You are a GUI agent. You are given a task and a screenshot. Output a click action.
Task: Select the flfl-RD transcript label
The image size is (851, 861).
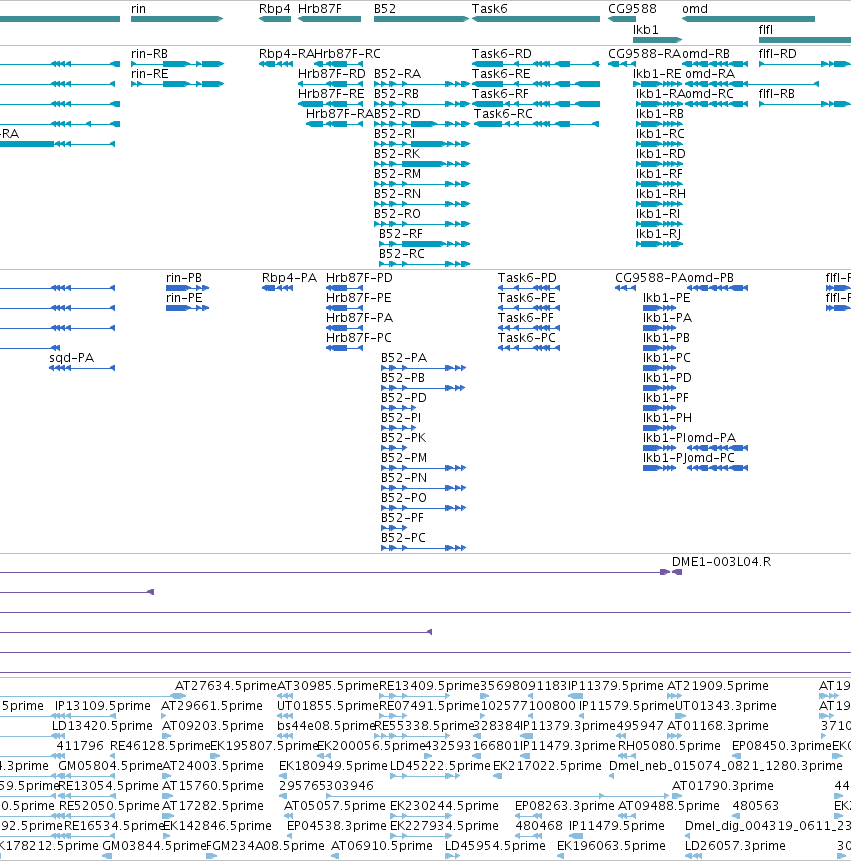777,54
